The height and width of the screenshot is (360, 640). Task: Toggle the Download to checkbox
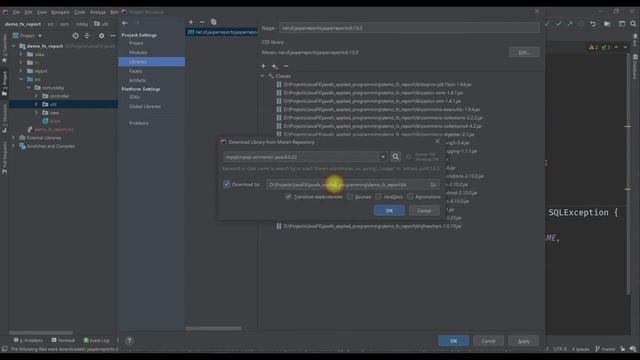coord(227,184)
